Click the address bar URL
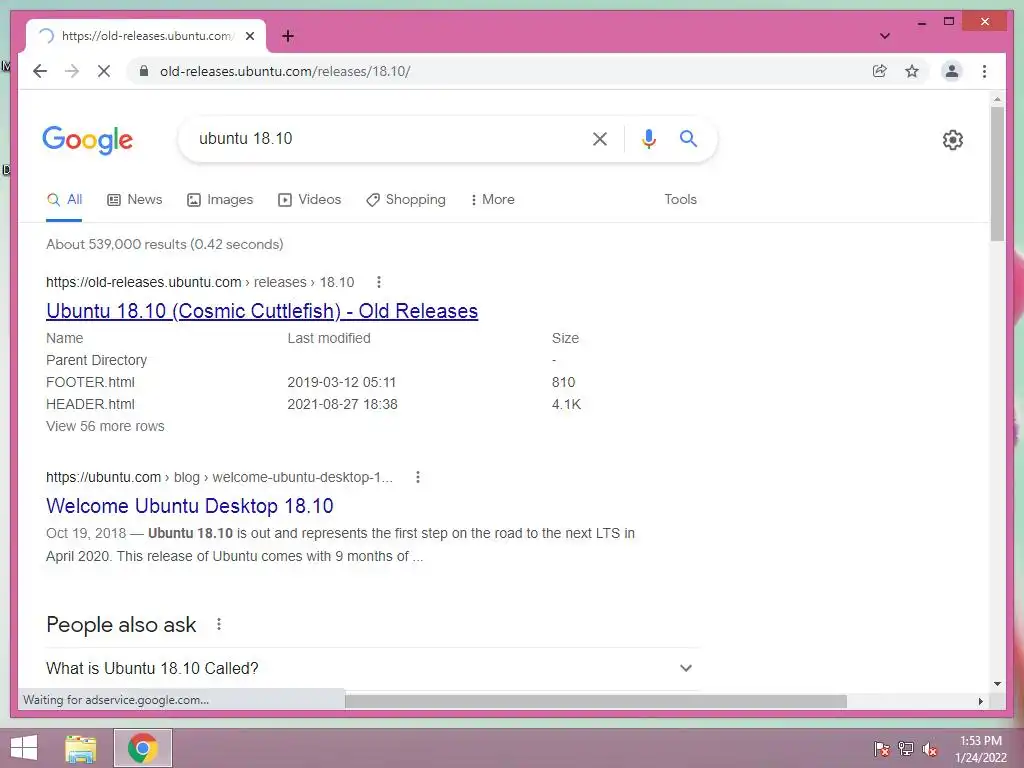 tap(285, 71)
